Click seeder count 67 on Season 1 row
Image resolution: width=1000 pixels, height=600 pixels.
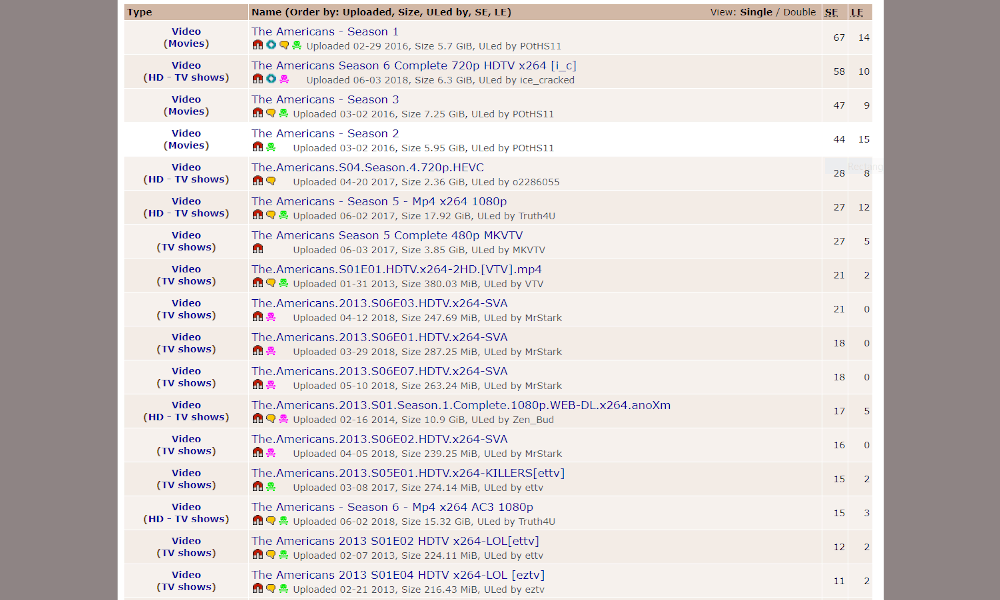point(839,38)
